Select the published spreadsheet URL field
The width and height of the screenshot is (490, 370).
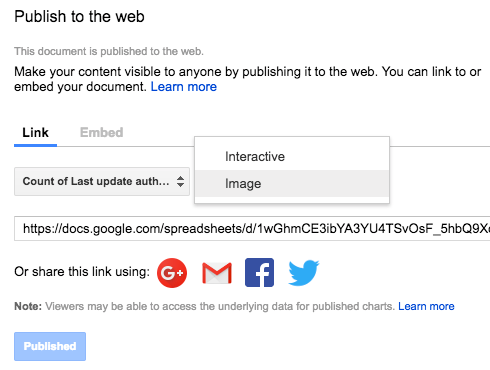[x=252, y=228]
